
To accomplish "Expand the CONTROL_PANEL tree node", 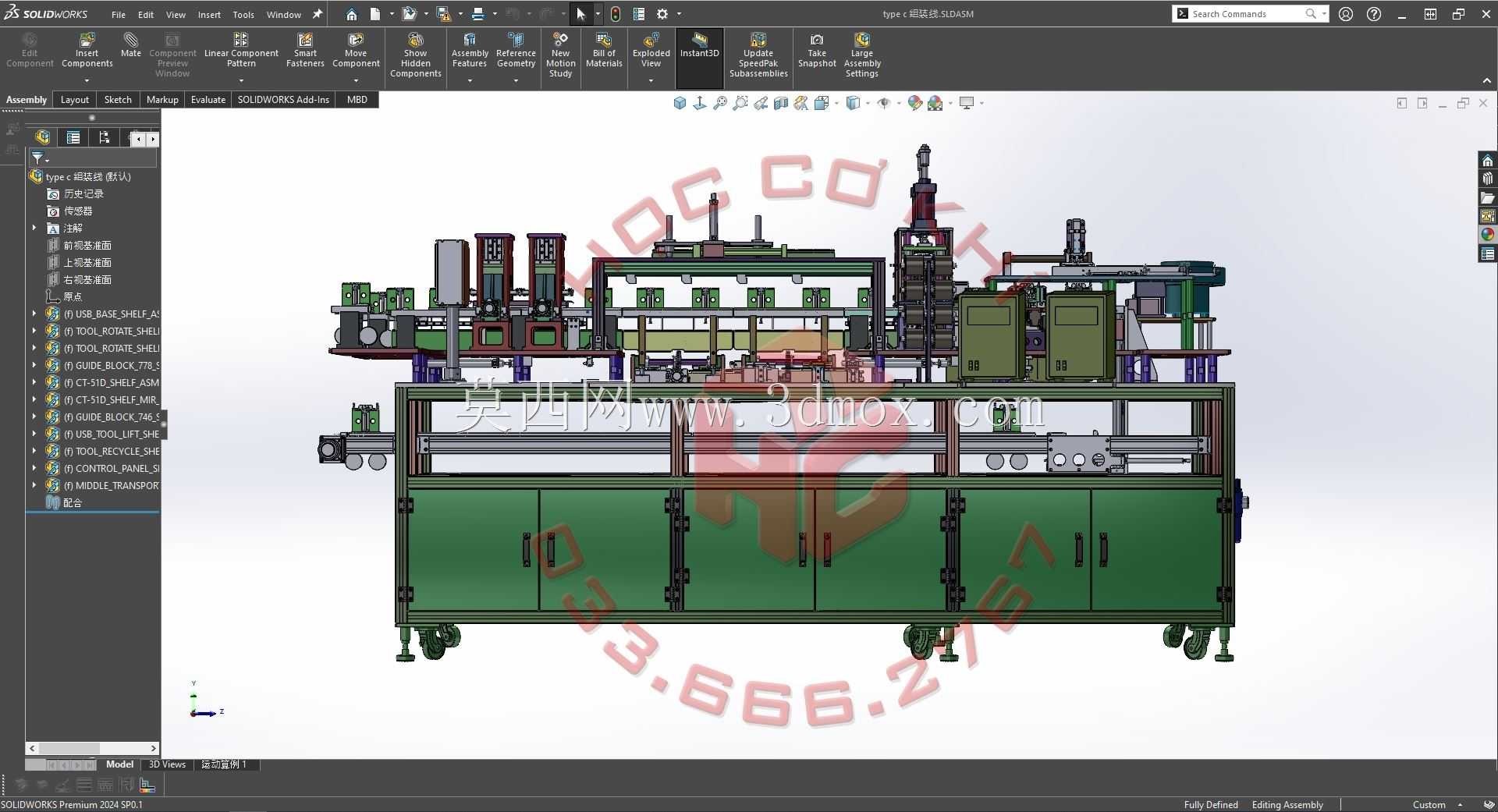I will (x=34, y=468).
